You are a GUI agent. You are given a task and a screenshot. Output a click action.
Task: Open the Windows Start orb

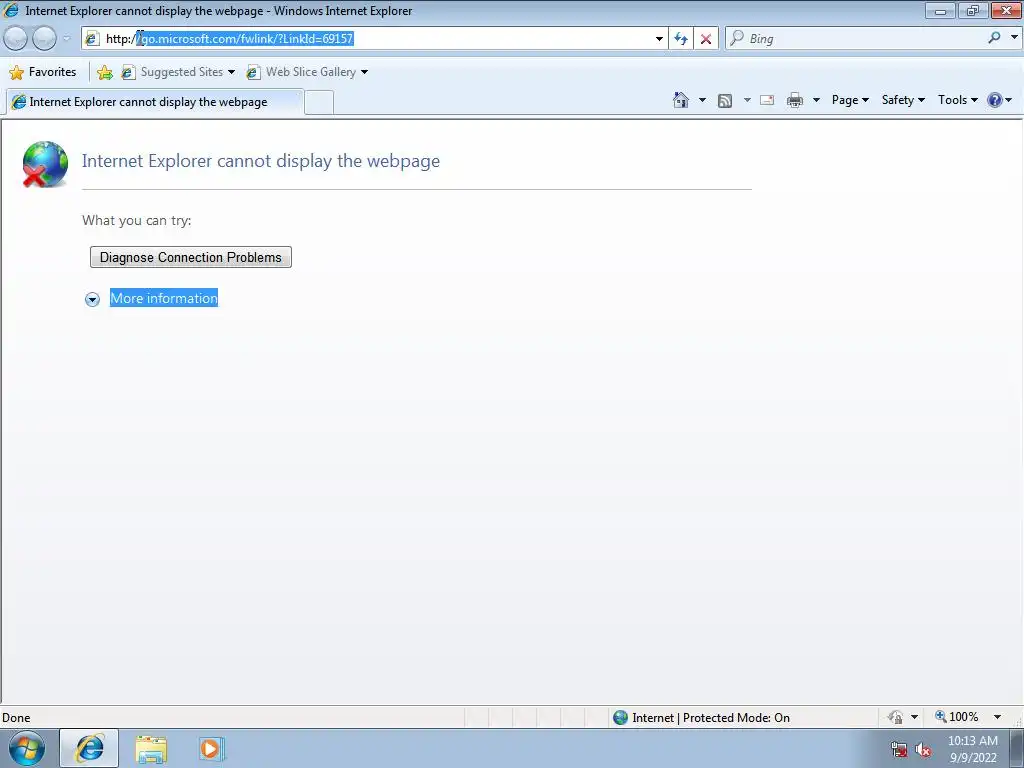coord(27,748)
